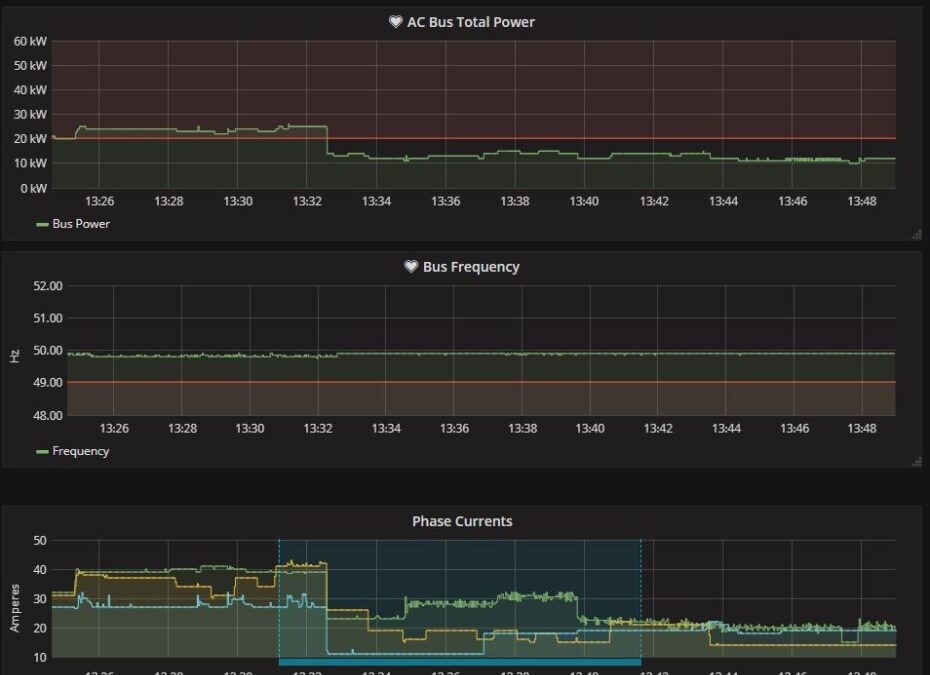930x675 pixels.
Task: Open the Phase Currents panel title menu
Action: (x=462, y=521)
